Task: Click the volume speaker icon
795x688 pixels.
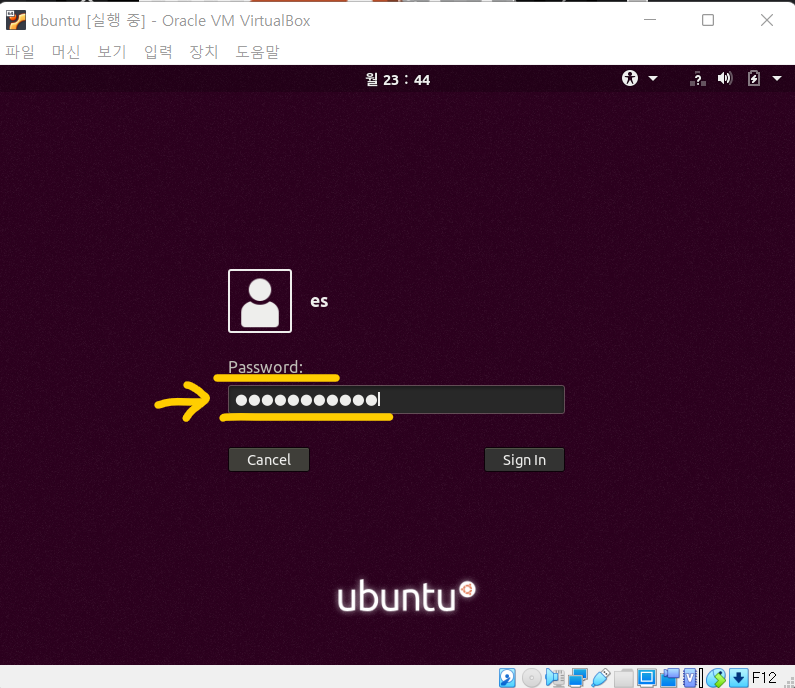Action: point(725,78)
